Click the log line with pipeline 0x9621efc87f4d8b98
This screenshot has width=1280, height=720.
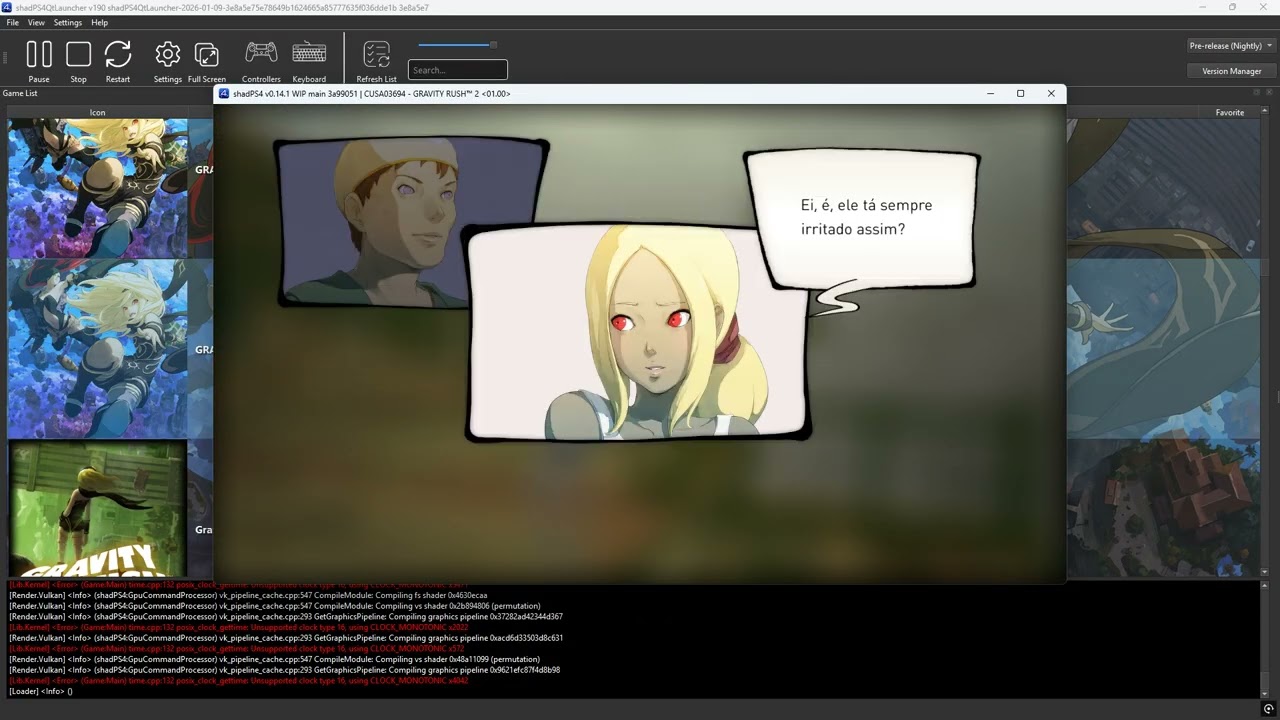284,670
